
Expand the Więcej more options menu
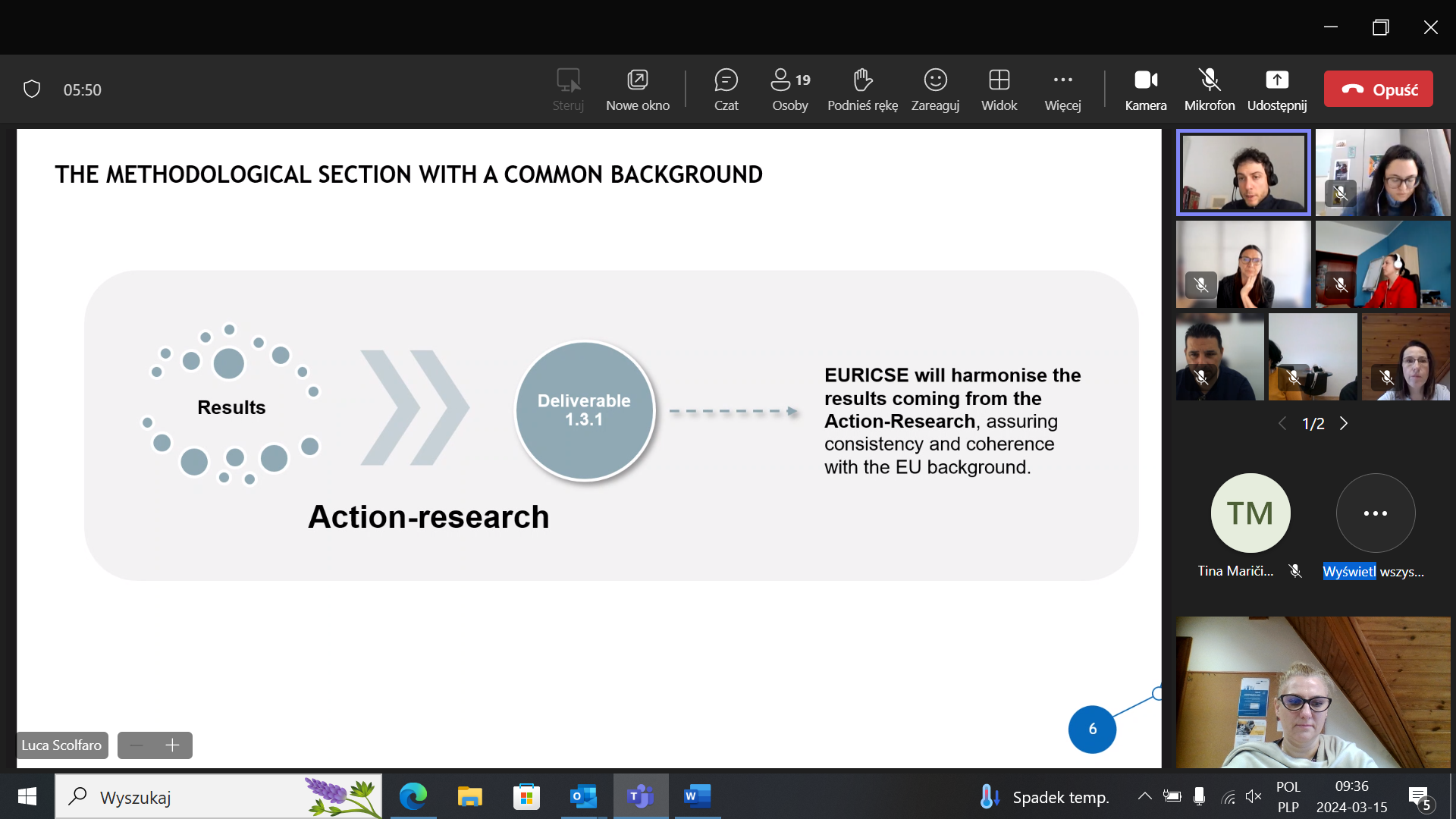pos(1062,89)
